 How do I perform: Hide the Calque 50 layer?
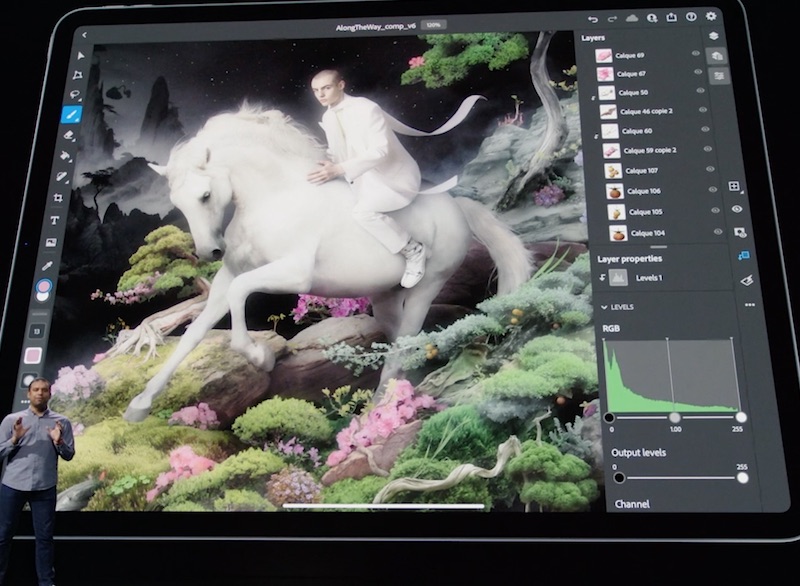coord(701,90)
